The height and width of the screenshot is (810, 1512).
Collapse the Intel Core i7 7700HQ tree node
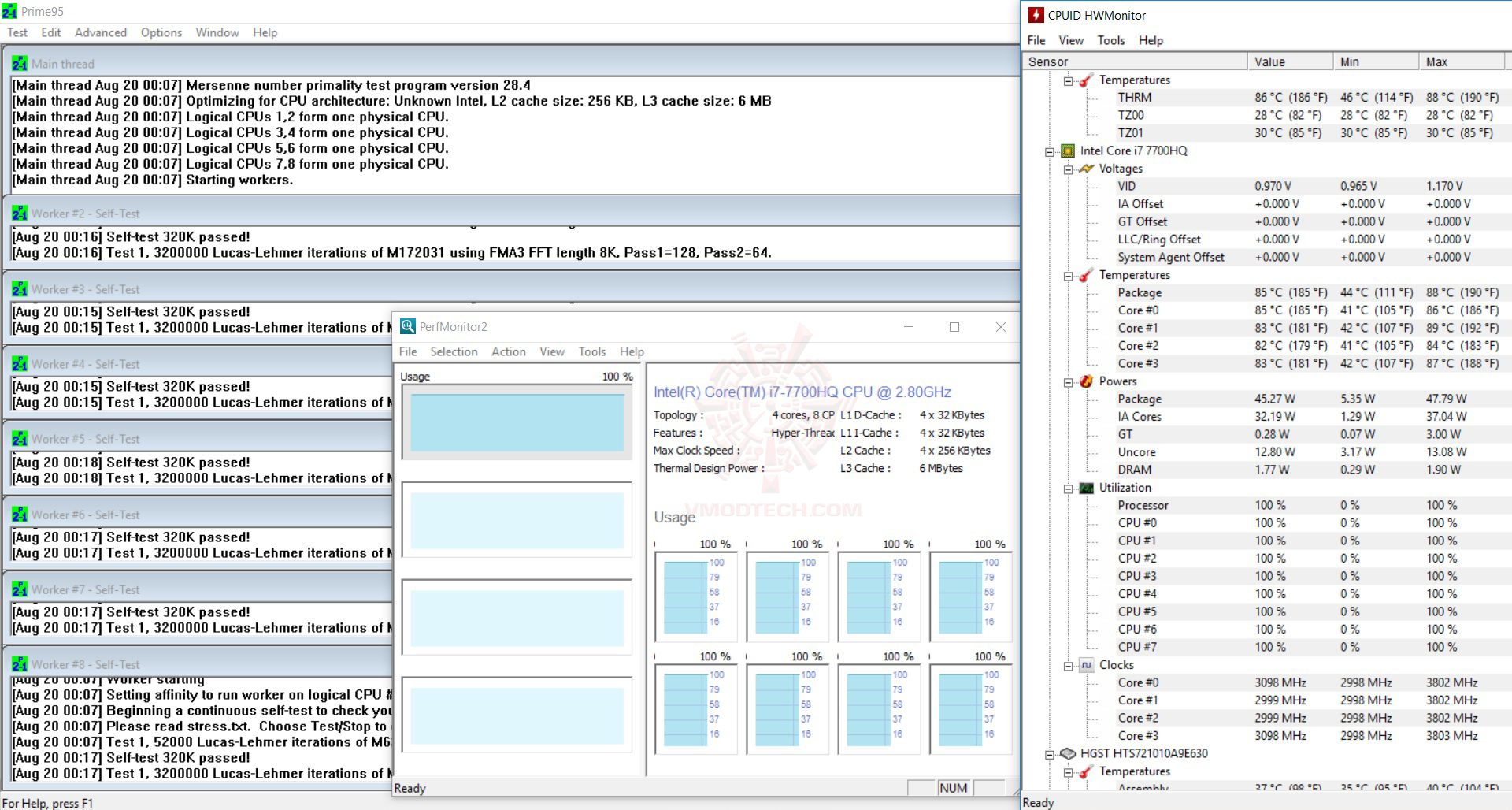coord(1050,151)
